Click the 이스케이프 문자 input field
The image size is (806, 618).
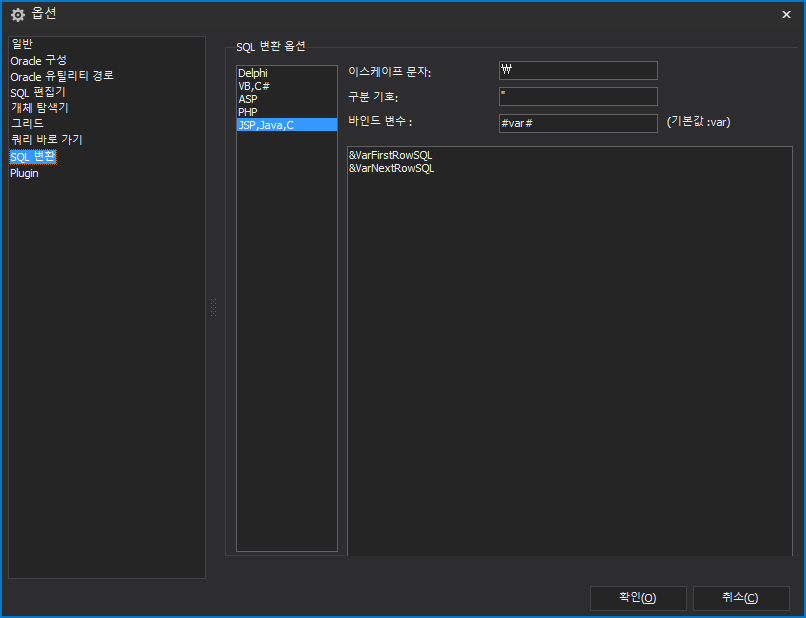click(x=577, y=70)
